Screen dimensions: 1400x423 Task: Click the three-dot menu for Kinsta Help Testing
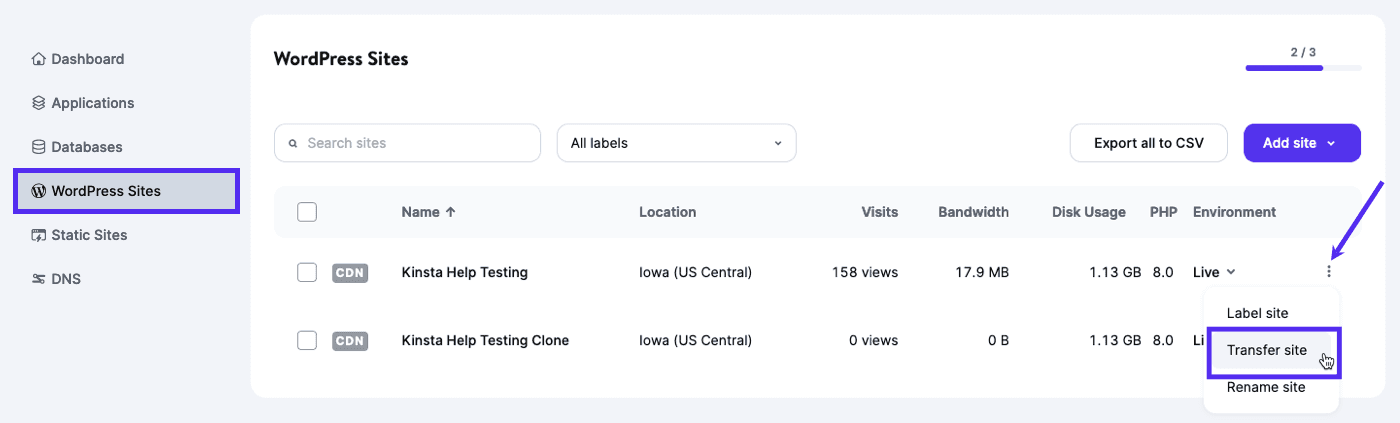pos(1329,272)
